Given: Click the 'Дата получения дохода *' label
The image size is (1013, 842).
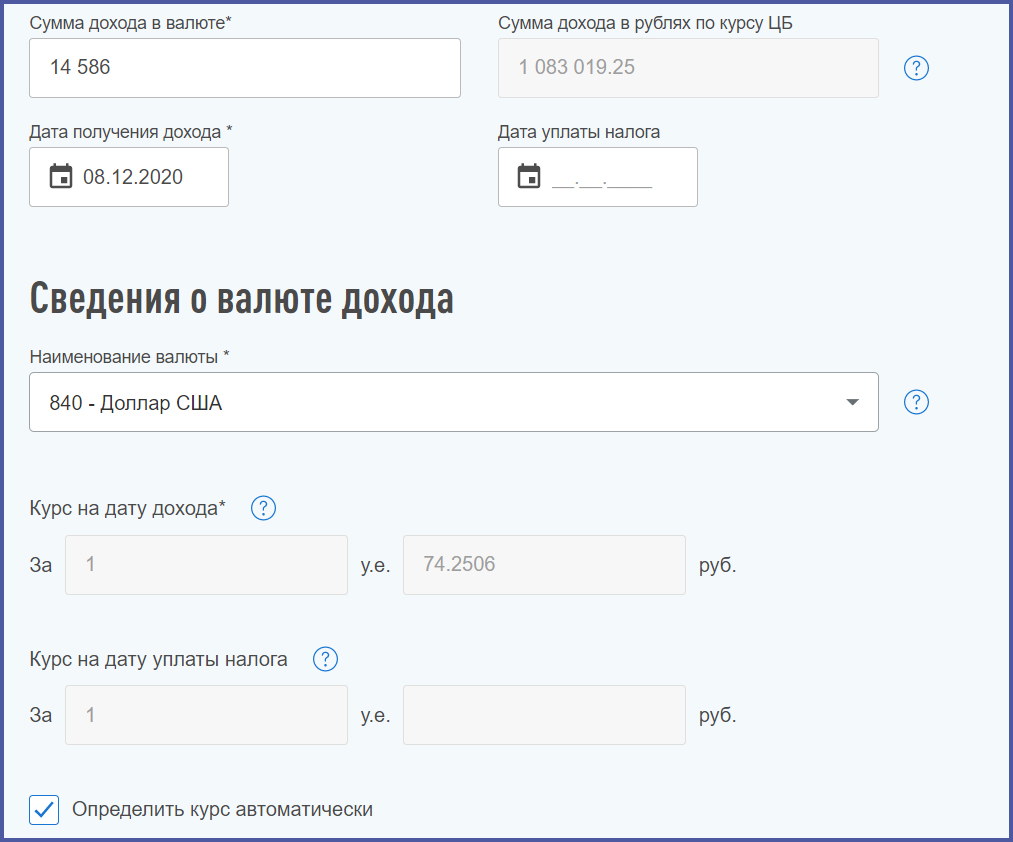Looking at the screenshot, I should 131,132.
